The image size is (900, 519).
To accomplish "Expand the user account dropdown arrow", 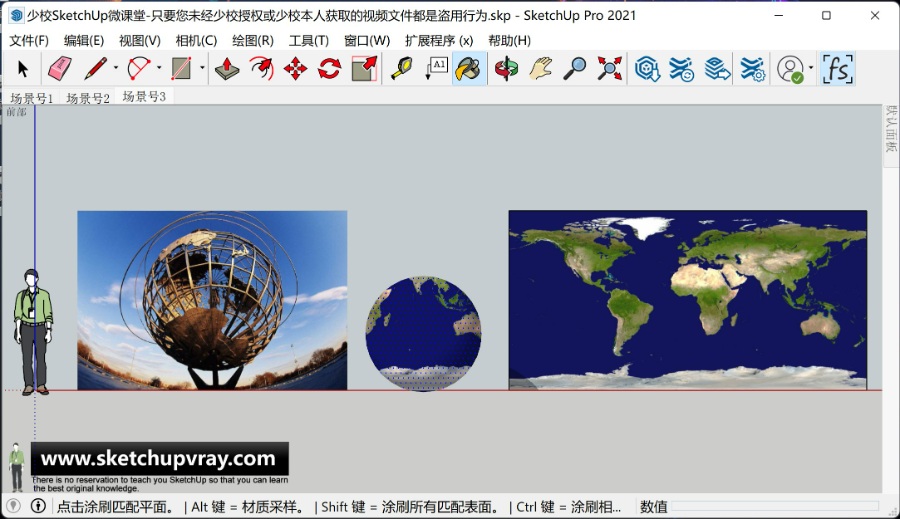I will tap(811, 68).
